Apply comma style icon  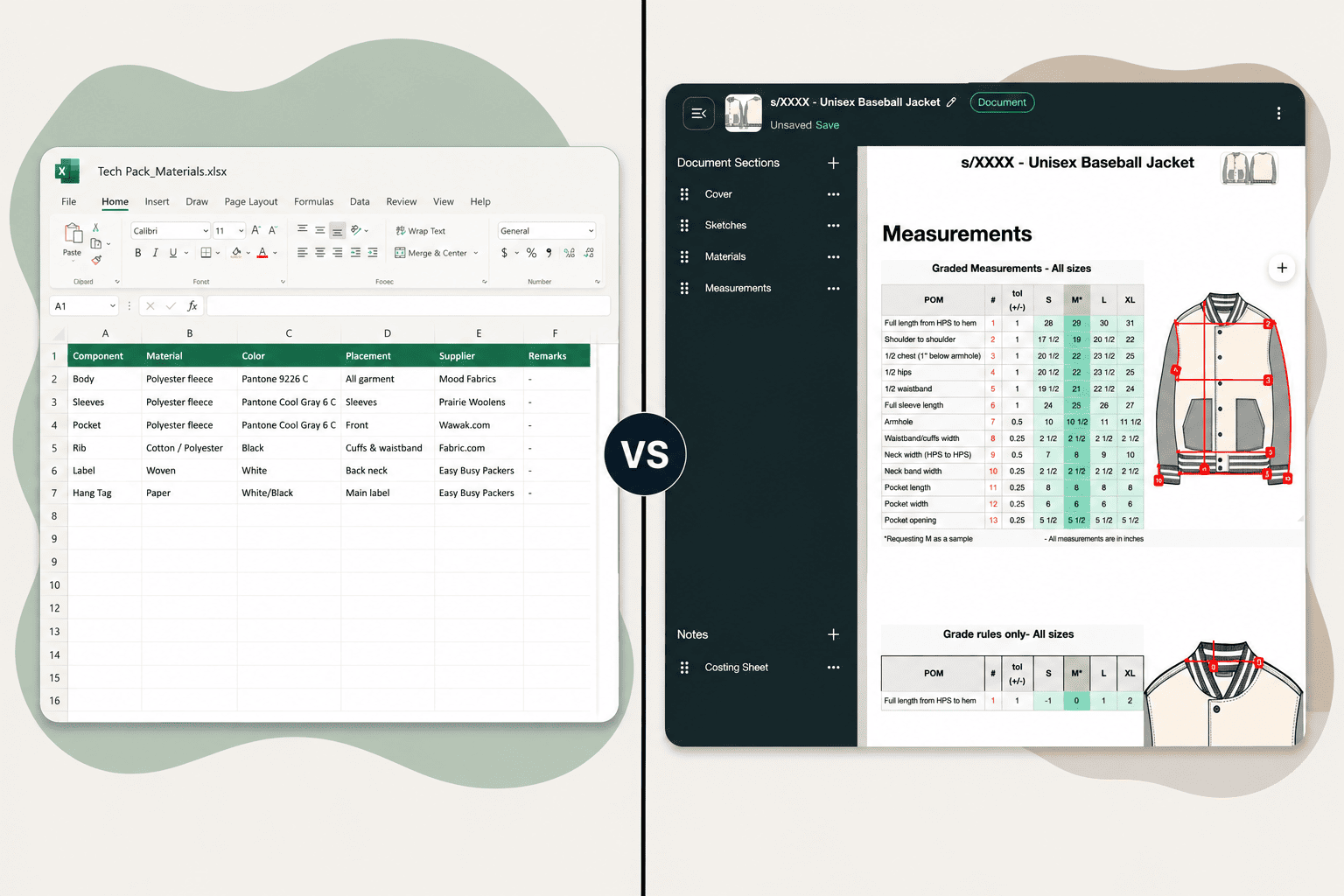tap(549, 253)
